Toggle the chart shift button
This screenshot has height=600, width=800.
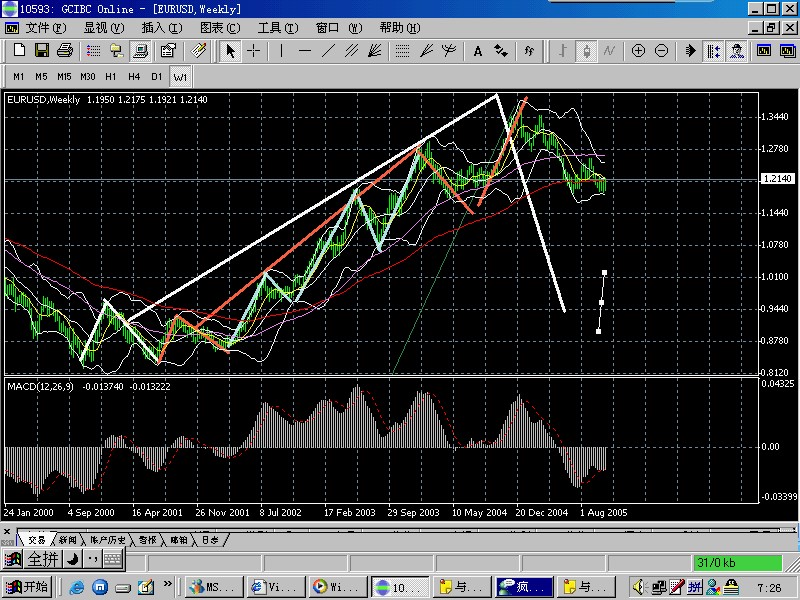tap(713, 51)
